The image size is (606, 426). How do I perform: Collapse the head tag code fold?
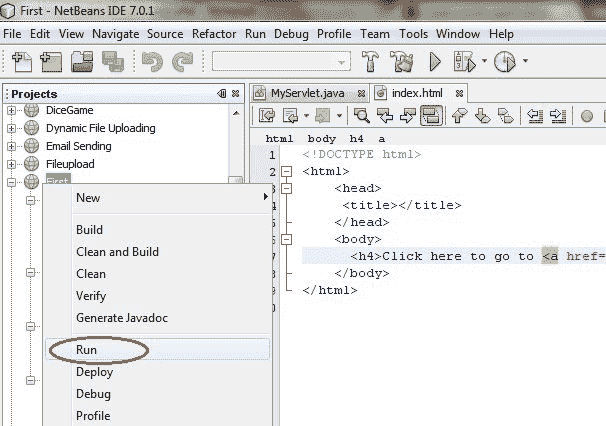coord(286,188)
